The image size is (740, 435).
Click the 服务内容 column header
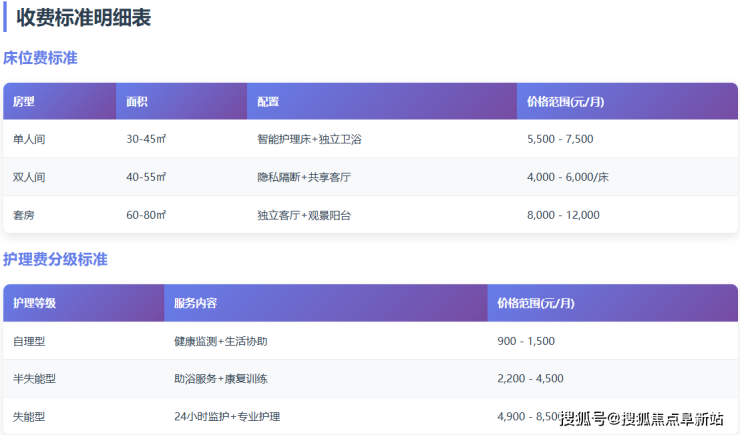(x=195, y=303)
